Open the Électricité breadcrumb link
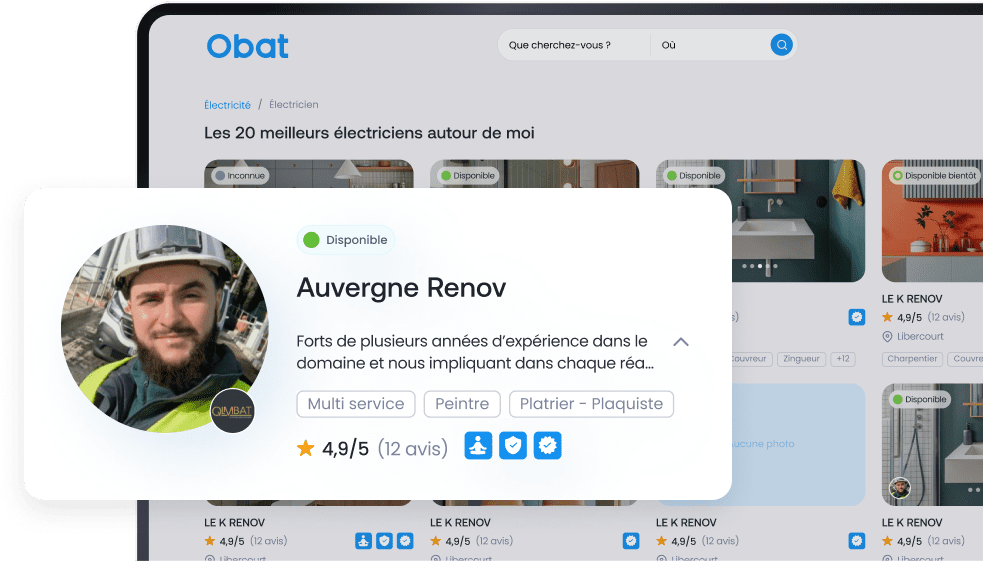 (x=227, y=105)
